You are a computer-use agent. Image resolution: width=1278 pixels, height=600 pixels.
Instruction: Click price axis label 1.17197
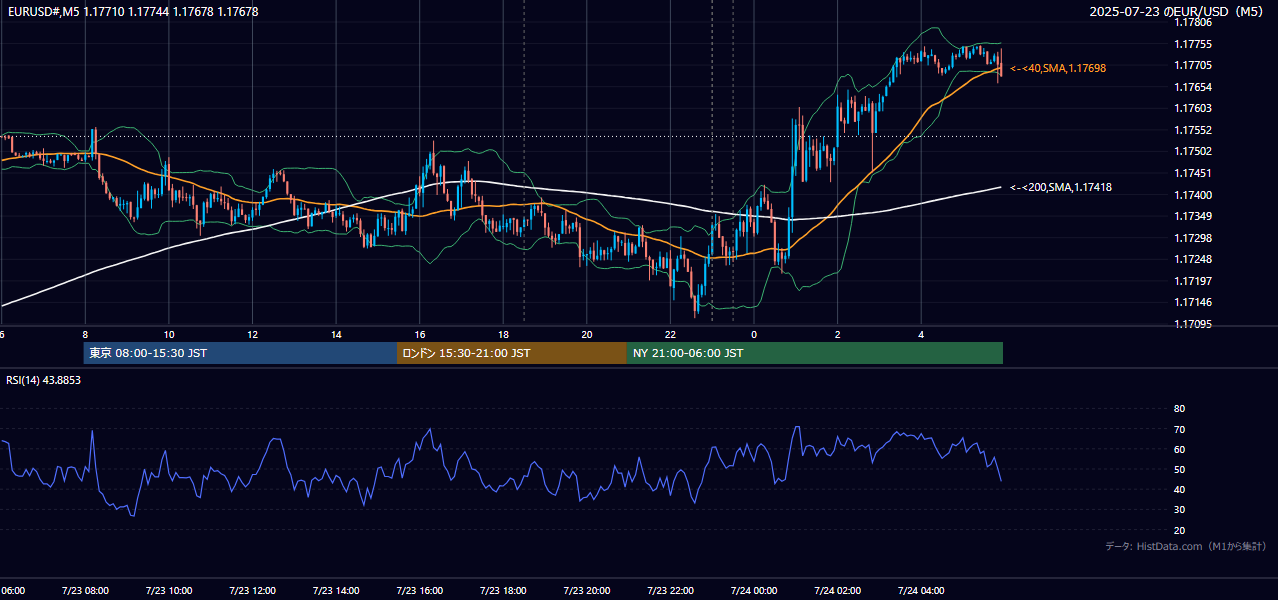[x=1192, y=281]
